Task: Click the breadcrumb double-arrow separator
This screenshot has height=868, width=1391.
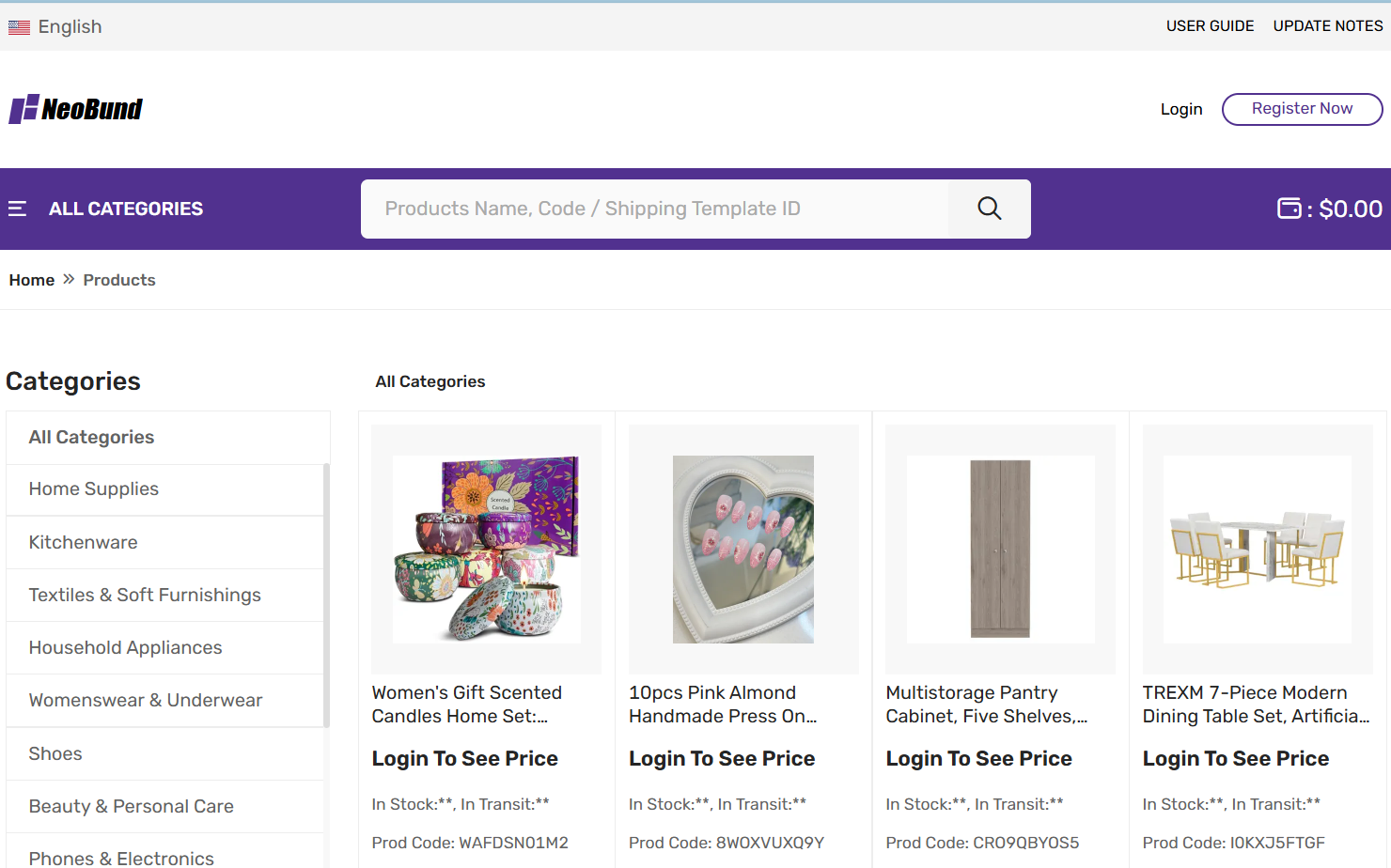Action: pyautogui.click(x=69, y=280)
